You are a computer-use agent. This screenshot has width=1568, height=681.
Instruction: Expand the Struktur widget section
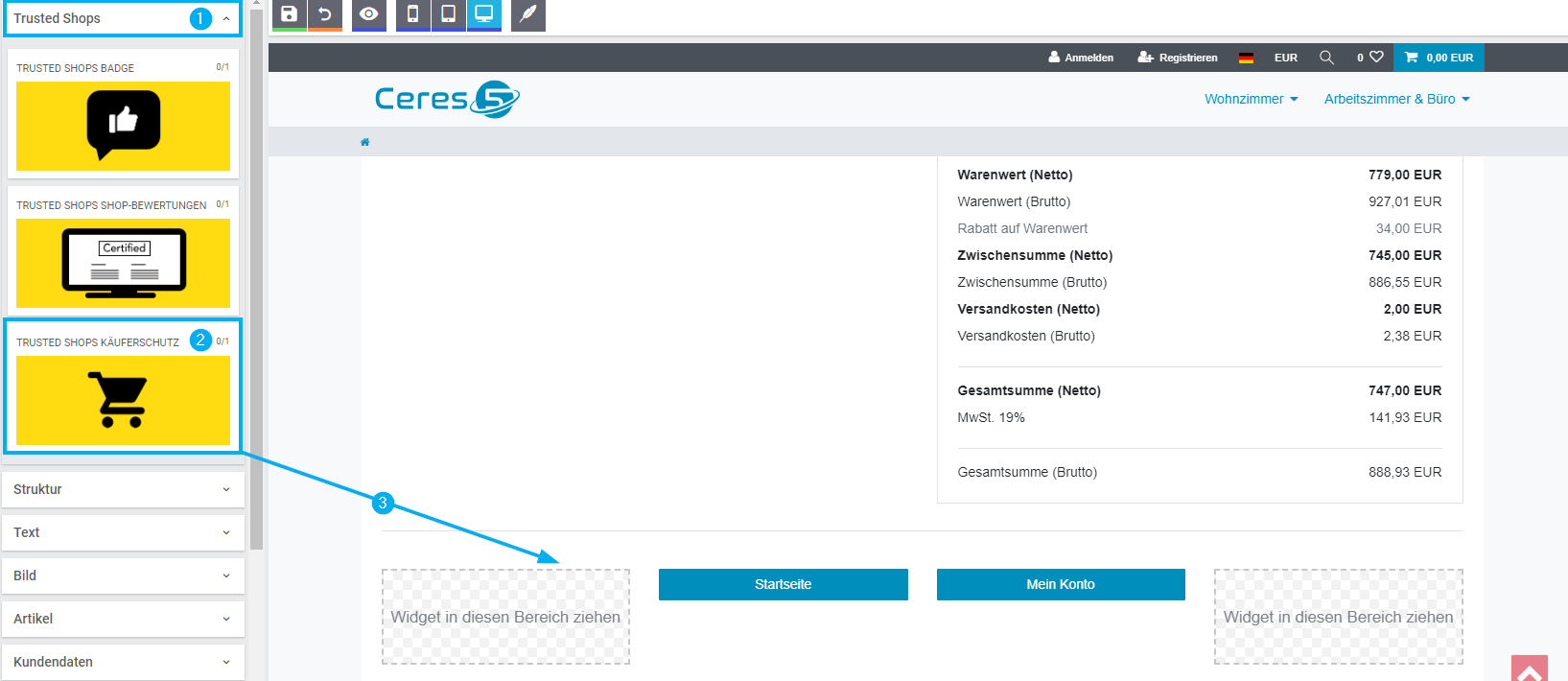(x=123, y=489)
